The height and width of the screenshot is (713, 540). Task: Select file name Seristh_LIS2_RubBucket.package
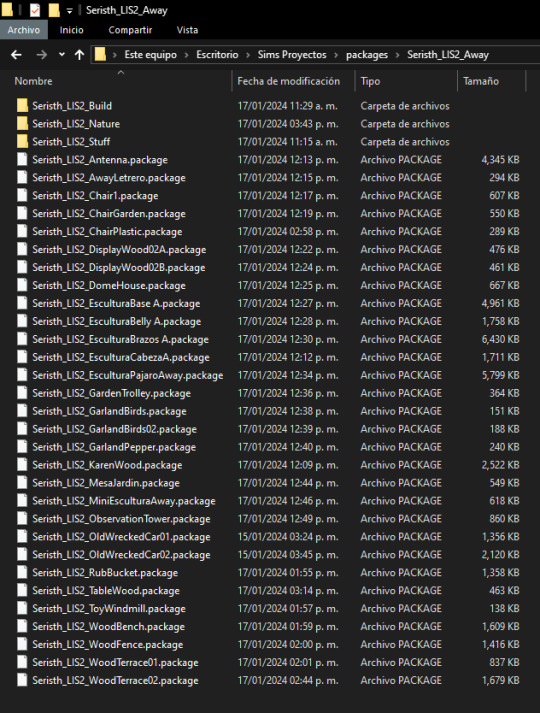coord(105,573)
